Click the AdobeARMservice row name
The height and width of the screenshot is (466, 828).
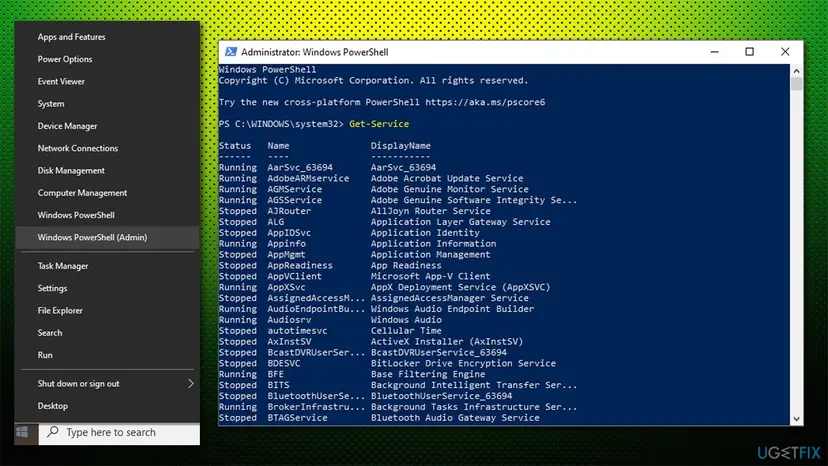pyautogui.click(x=308, y=178)
